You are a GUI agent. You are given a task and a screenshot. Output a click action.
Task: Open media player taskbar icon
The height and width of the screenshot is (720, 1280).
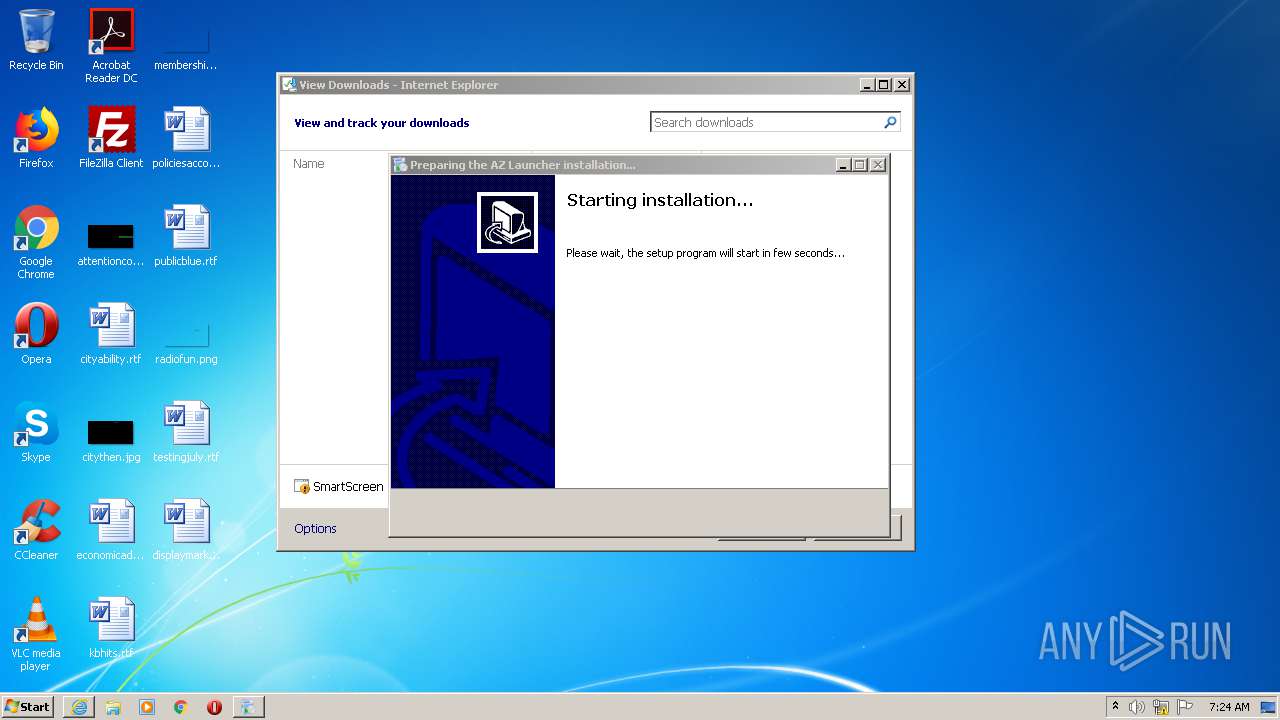[x=147, y=707]
